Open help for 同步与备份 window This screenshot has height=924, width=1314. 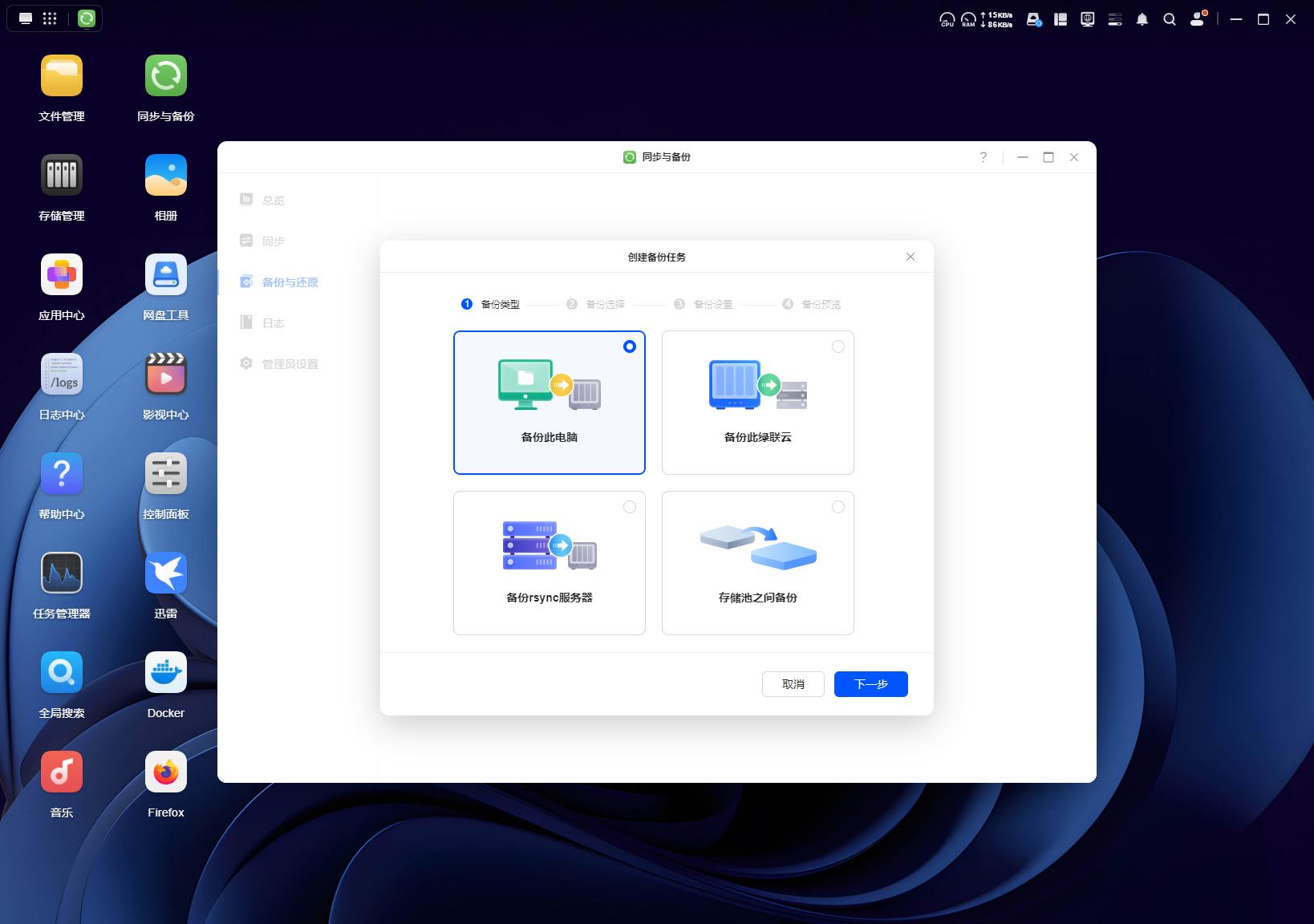point(983,157)
